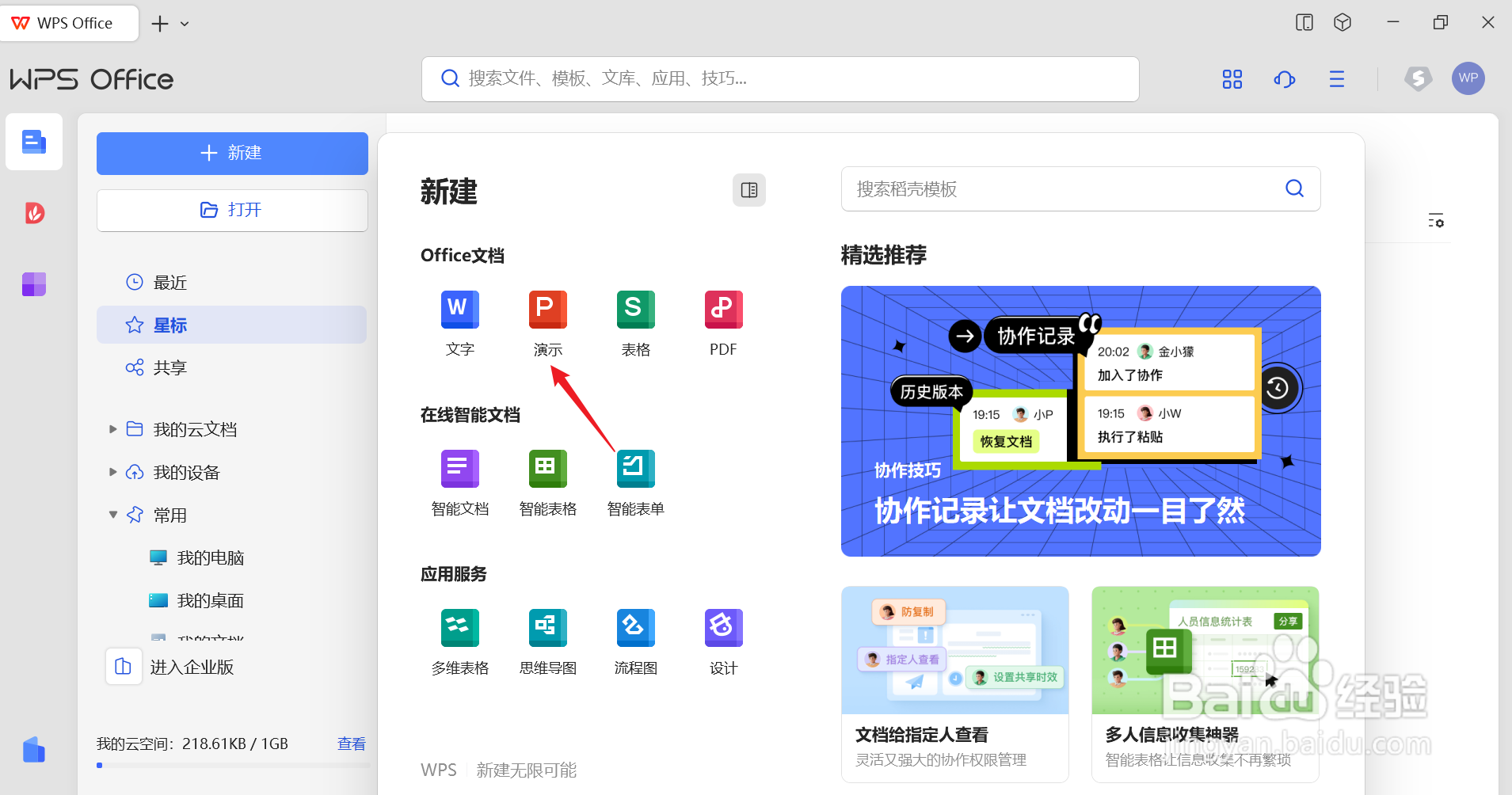Open the app grid icon in header

pos(1232,79)
